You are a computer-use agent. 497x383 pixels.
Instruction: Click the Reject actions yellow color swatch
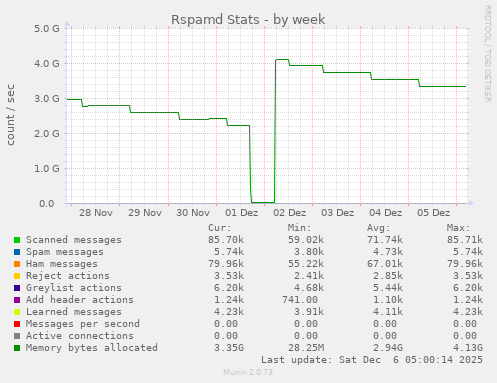click(17, 276)
